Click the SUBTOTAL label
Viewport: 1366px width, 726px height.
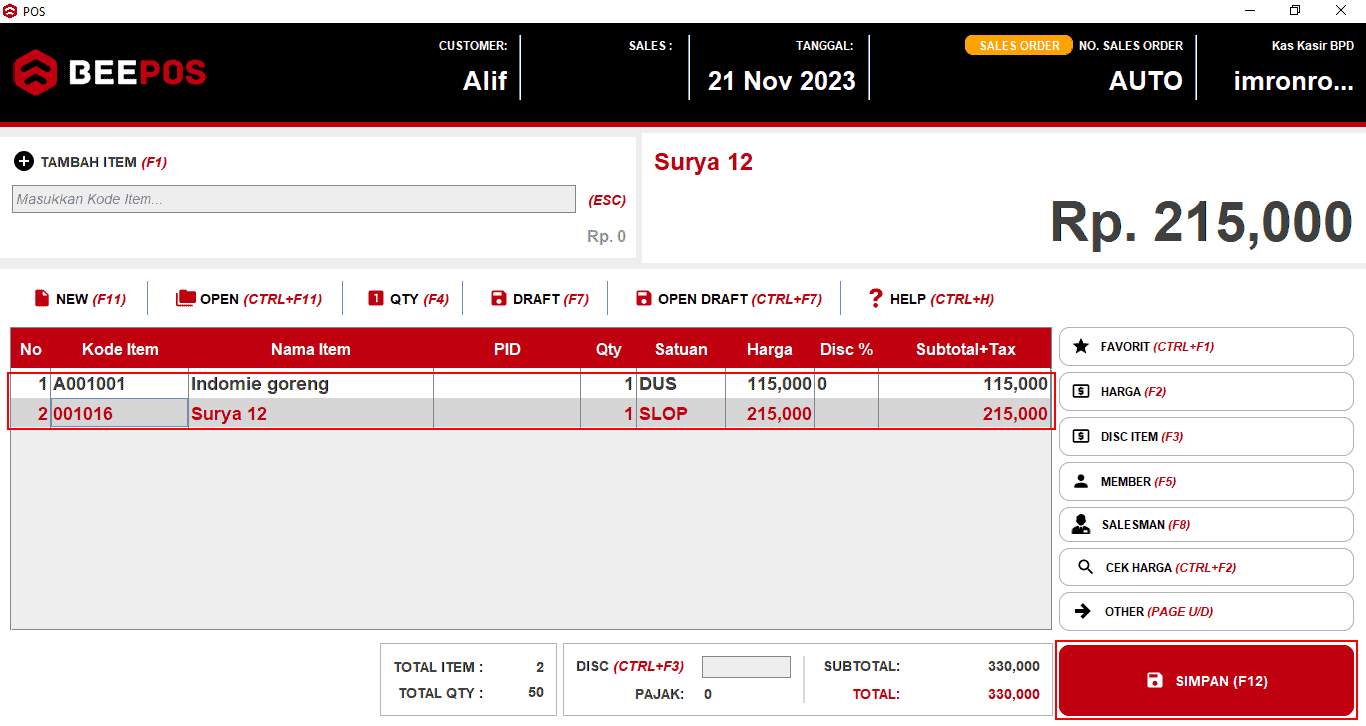862,666
